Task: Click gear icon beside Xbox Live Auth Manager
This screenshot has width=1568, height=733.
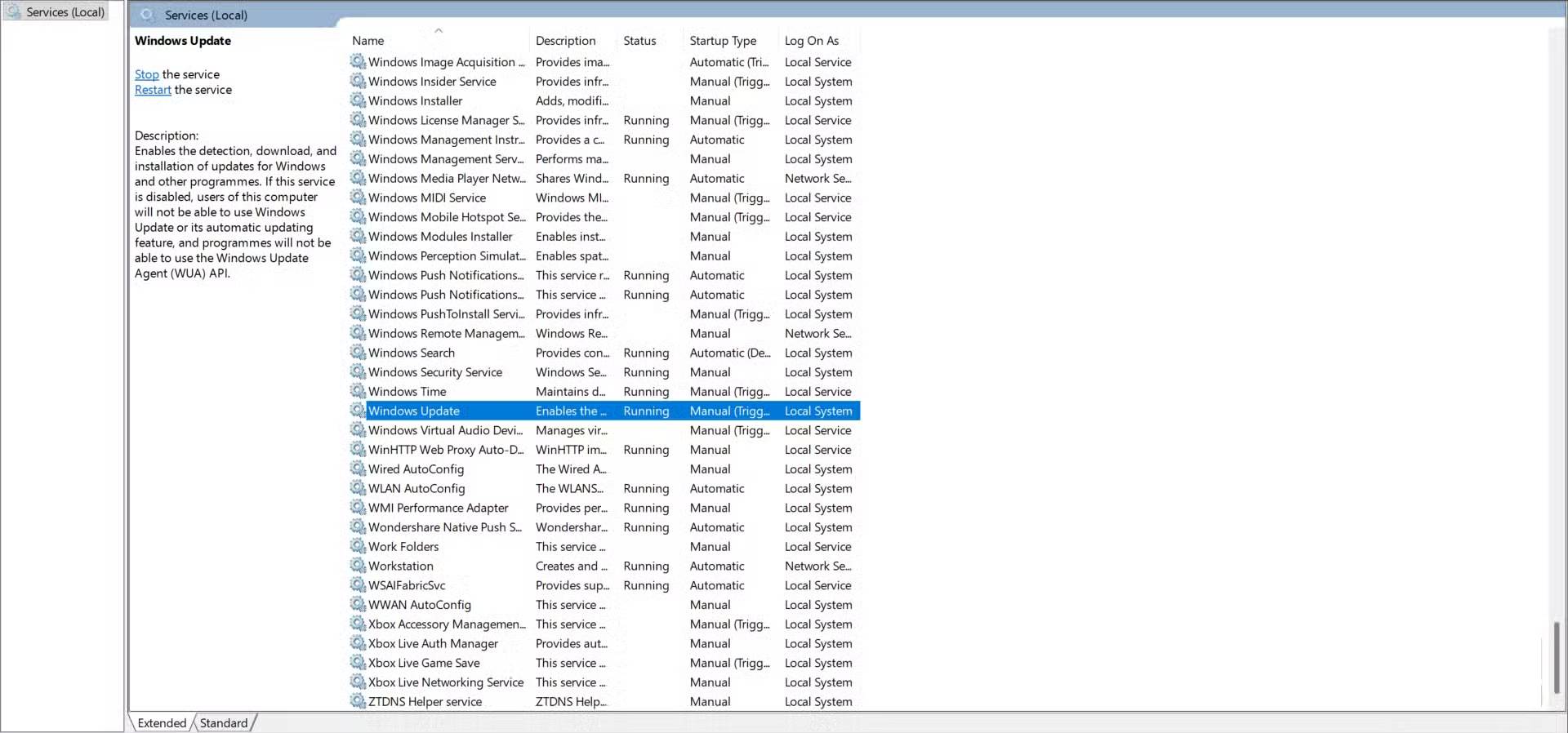Action: (x=358, y=643)
